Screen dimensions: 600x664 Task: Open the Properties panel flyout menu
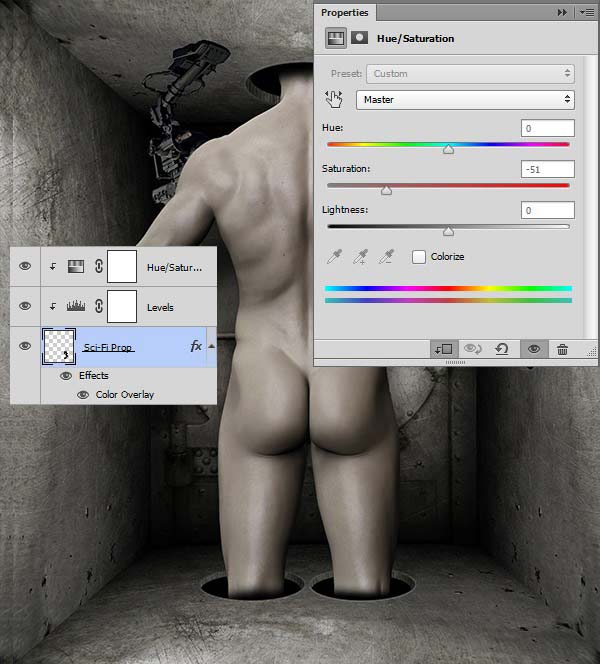click(587, 13)
